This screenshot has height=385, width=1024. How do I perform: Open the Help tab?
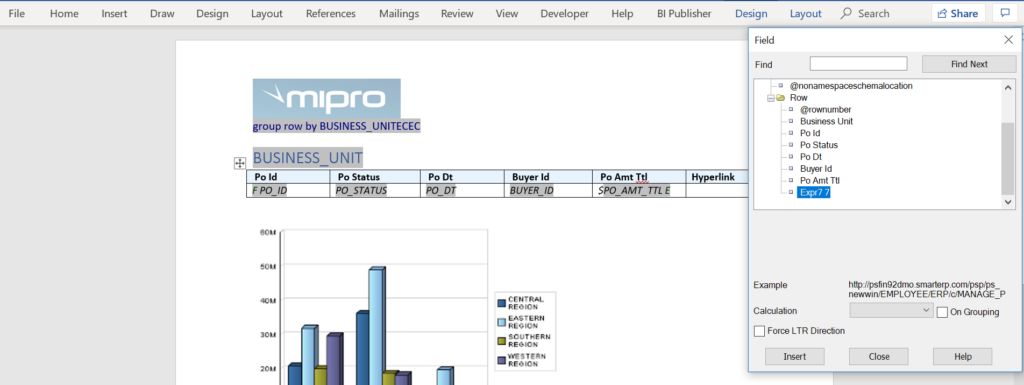[x=622, y=13]
